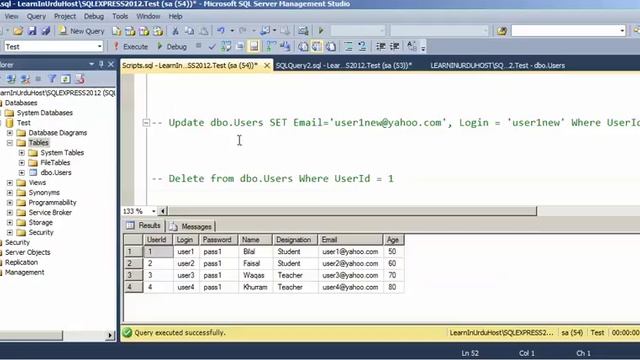Select the Service Broker tree item

[x=50, y=213]
